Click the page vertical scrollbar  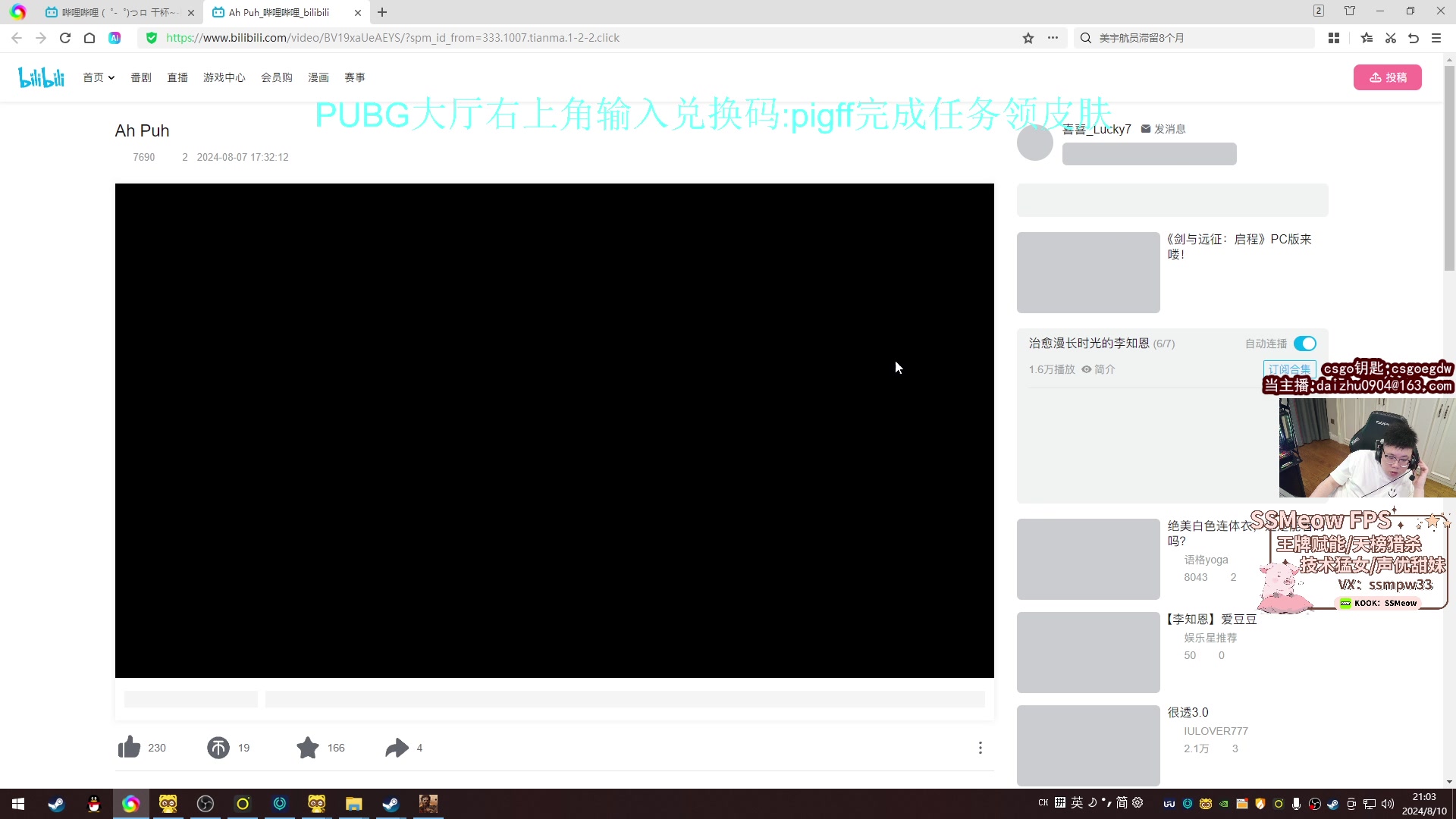(1449, 167)
